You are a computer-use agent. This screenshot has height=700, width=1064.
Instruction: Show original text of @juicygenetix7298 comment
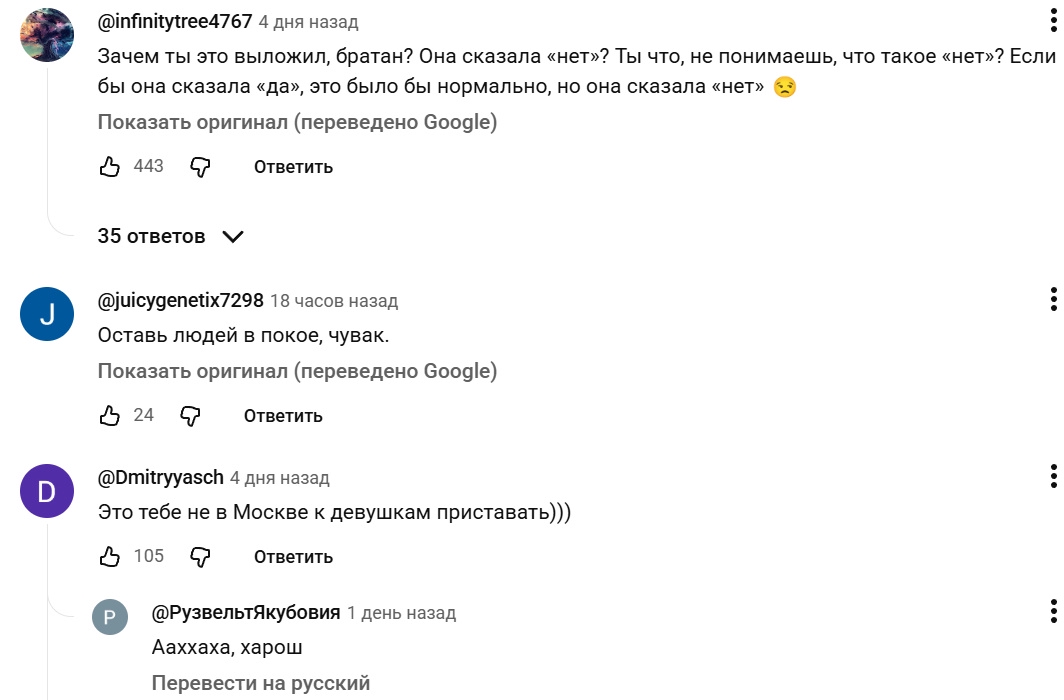[297, 371]
